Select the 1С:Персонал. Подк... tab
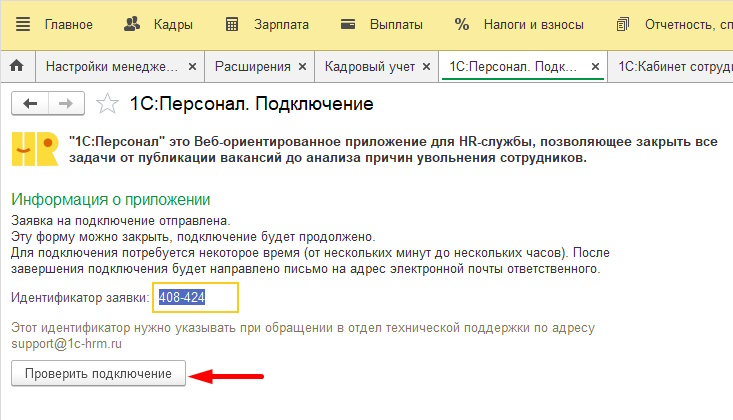This screenshot has height=420, width=733. point(513,66)
